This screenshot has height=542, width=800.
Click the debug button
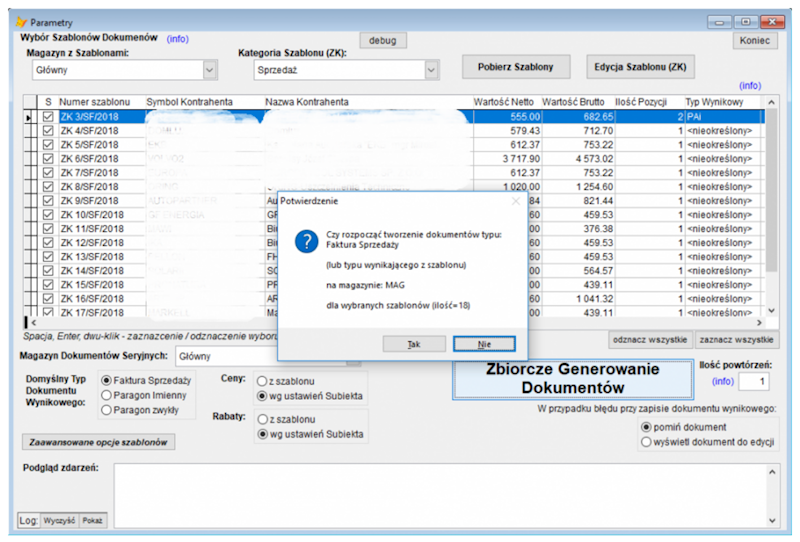383,40
